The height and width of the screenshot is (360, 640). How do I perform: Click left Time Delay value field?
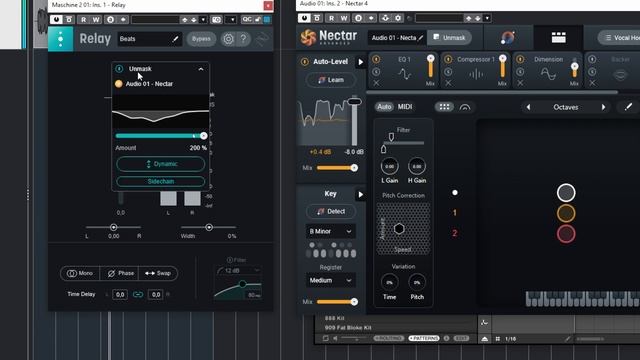120,294
